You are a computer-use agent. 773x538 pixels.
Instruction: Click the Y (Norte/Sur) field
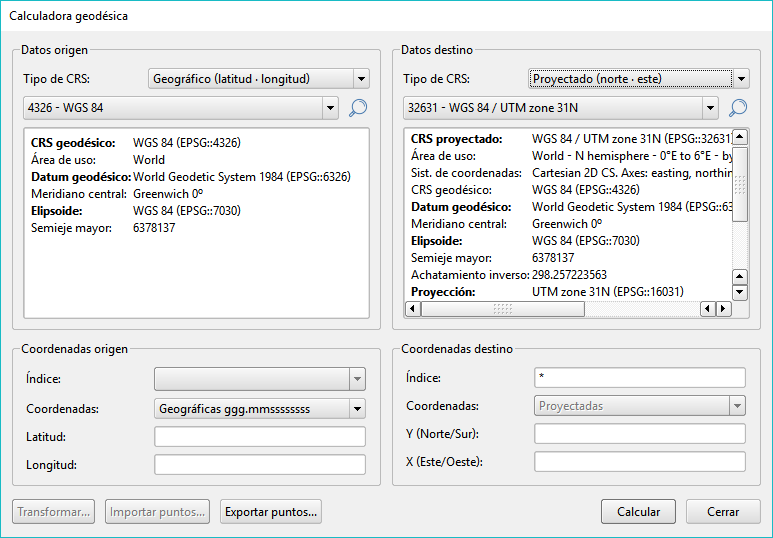click(640, 433)
